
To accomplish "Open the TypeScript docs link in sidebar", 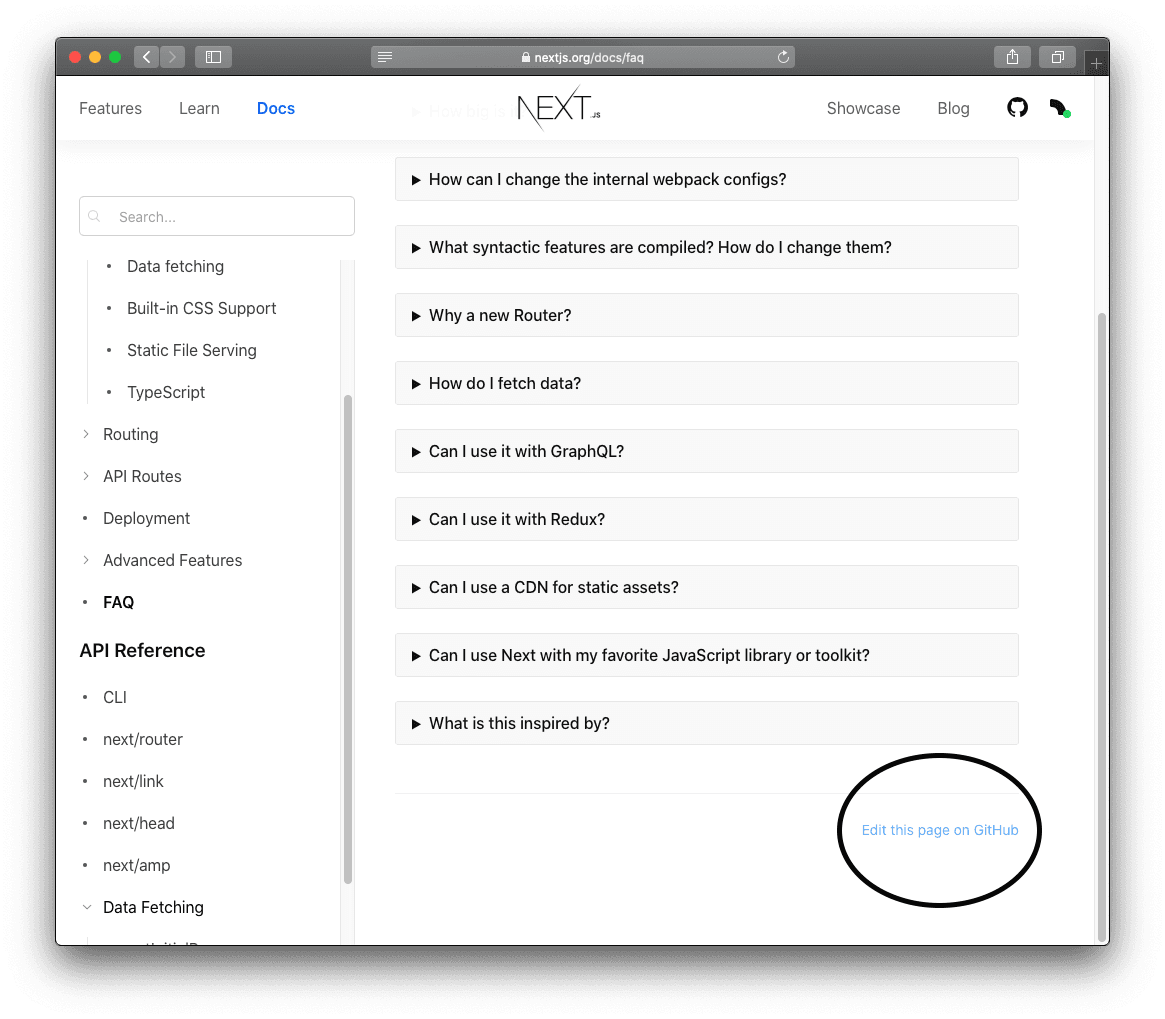I will coord(166,392).
